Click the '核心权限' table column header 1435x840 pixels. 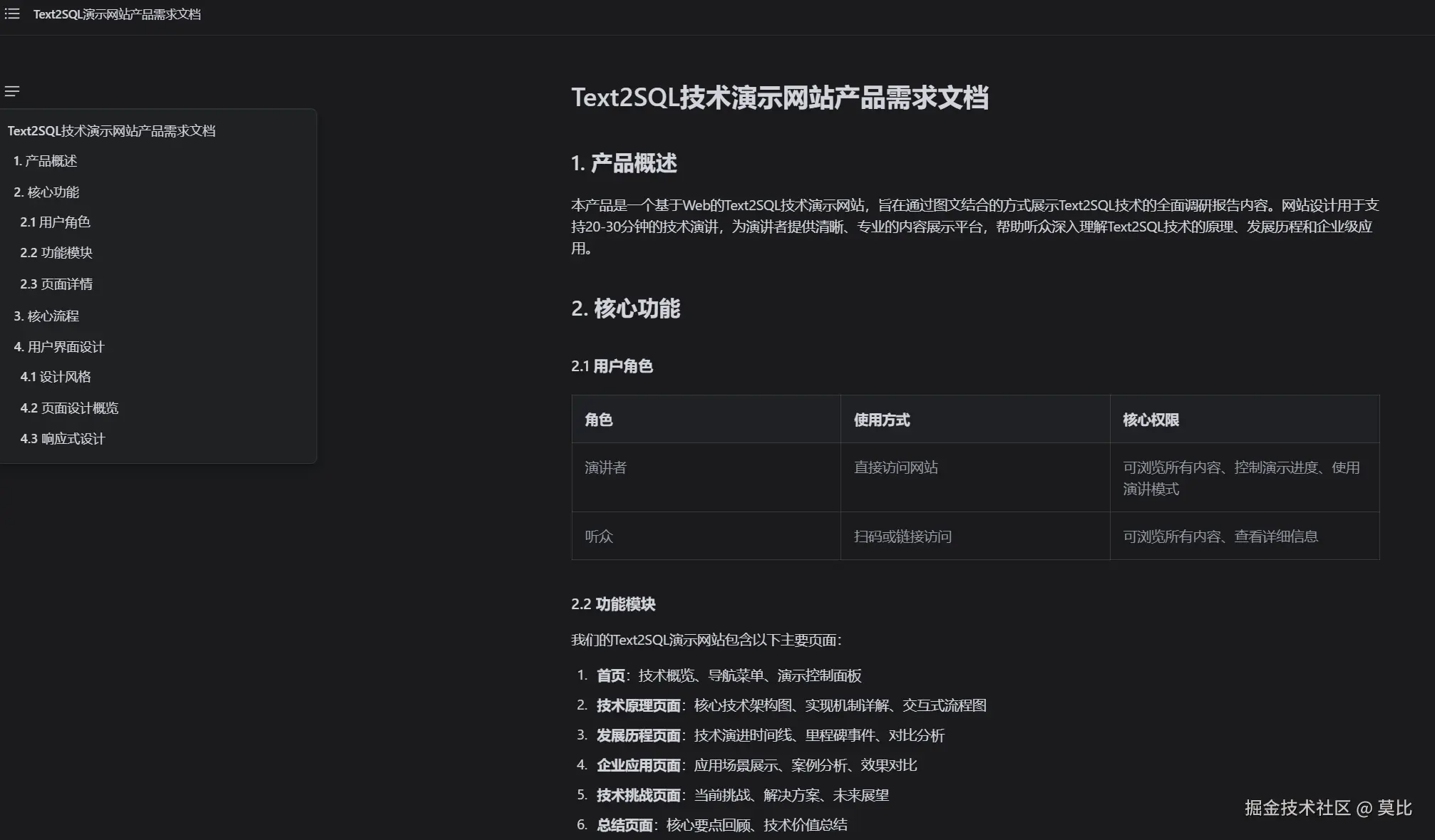pos(1151,420)
